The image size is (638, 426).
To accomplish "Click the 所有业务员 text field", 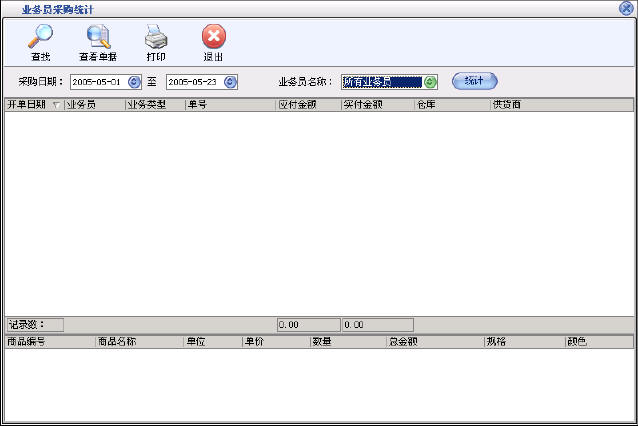I will click(x=380, y=82).
